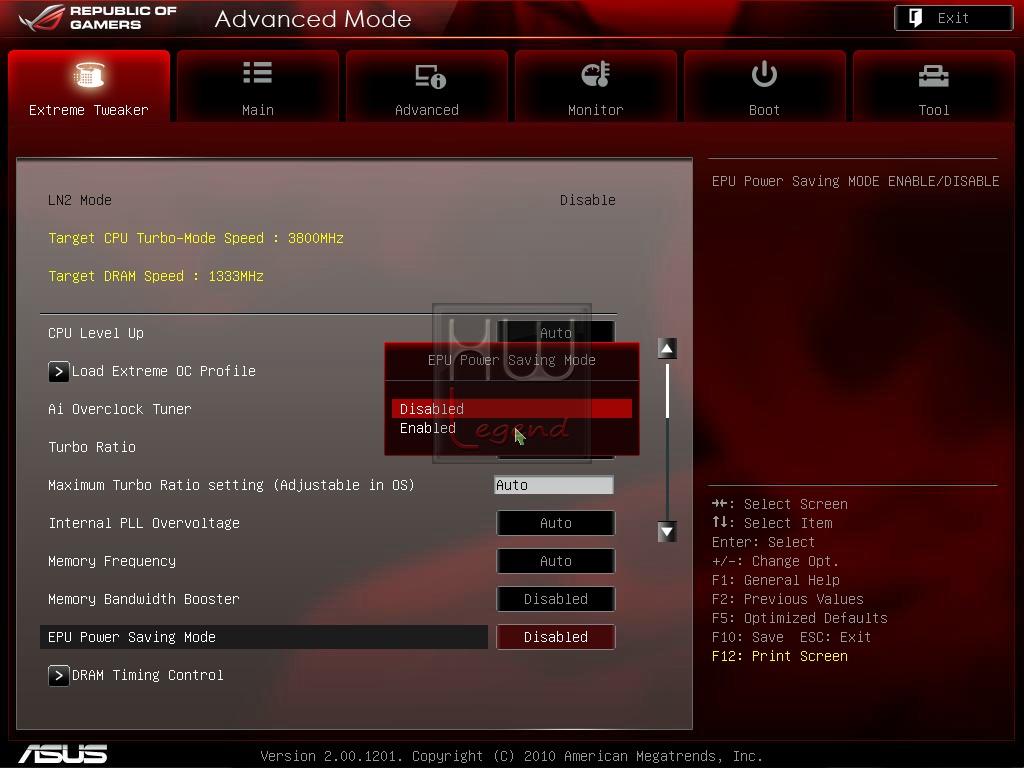This screenshot has height=768, width=1024.
Task: Click Maximum Turbo Ratio setting label
Action: pos(231,485)
